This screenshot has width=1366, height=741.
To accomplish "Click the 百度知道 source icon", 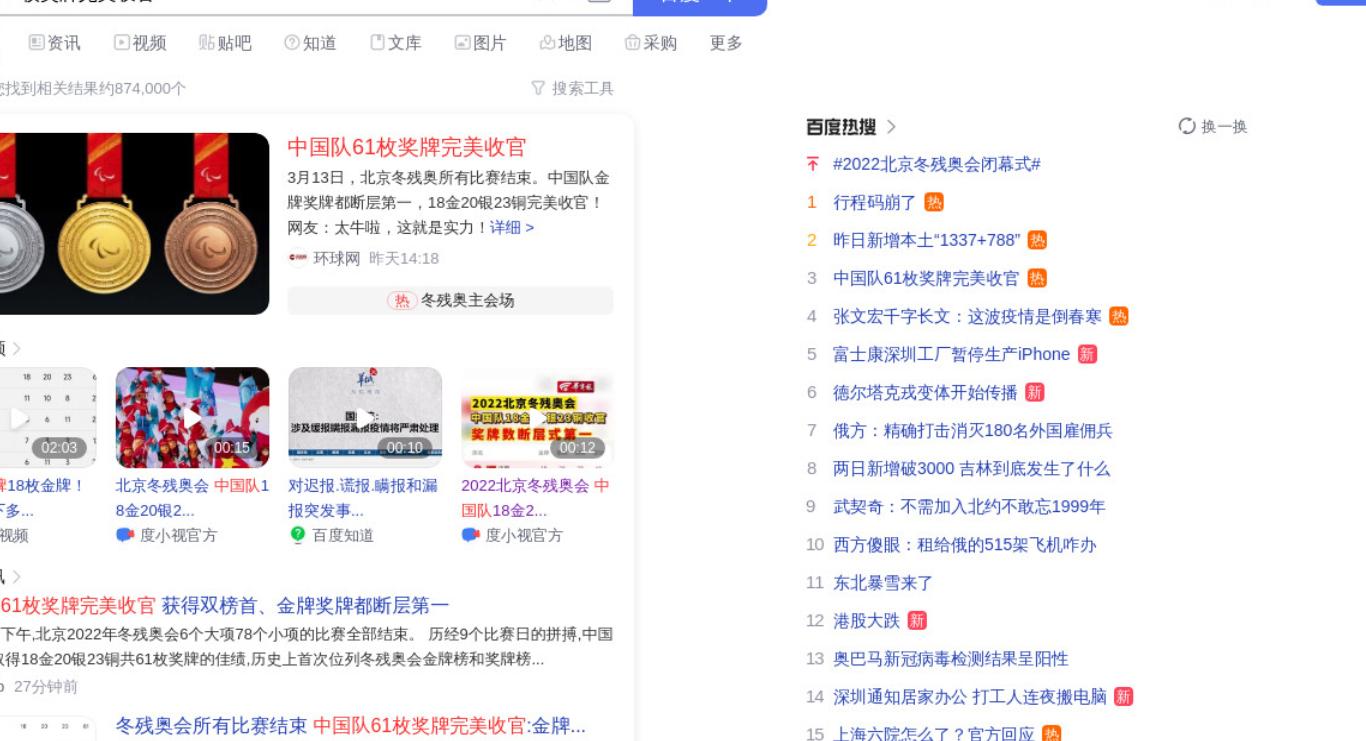I will (297, 535).
